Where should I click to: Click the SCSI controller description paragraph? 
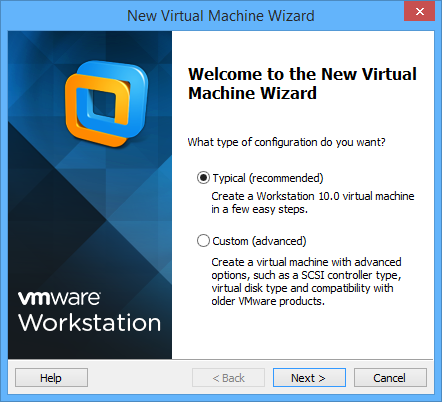click(x=306, y=282)
